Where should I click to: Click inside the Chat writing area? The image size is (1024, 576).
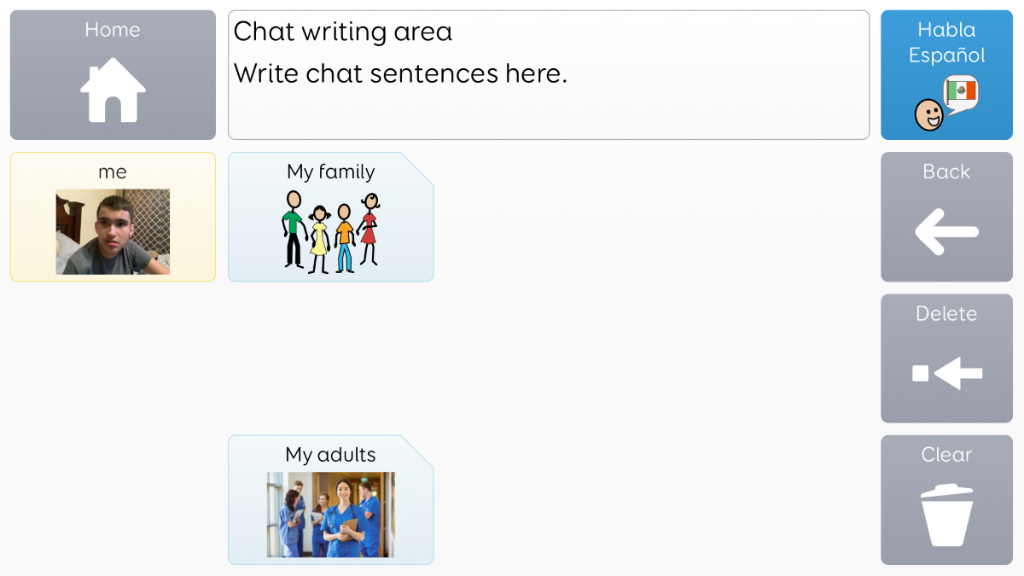(549, 74)
